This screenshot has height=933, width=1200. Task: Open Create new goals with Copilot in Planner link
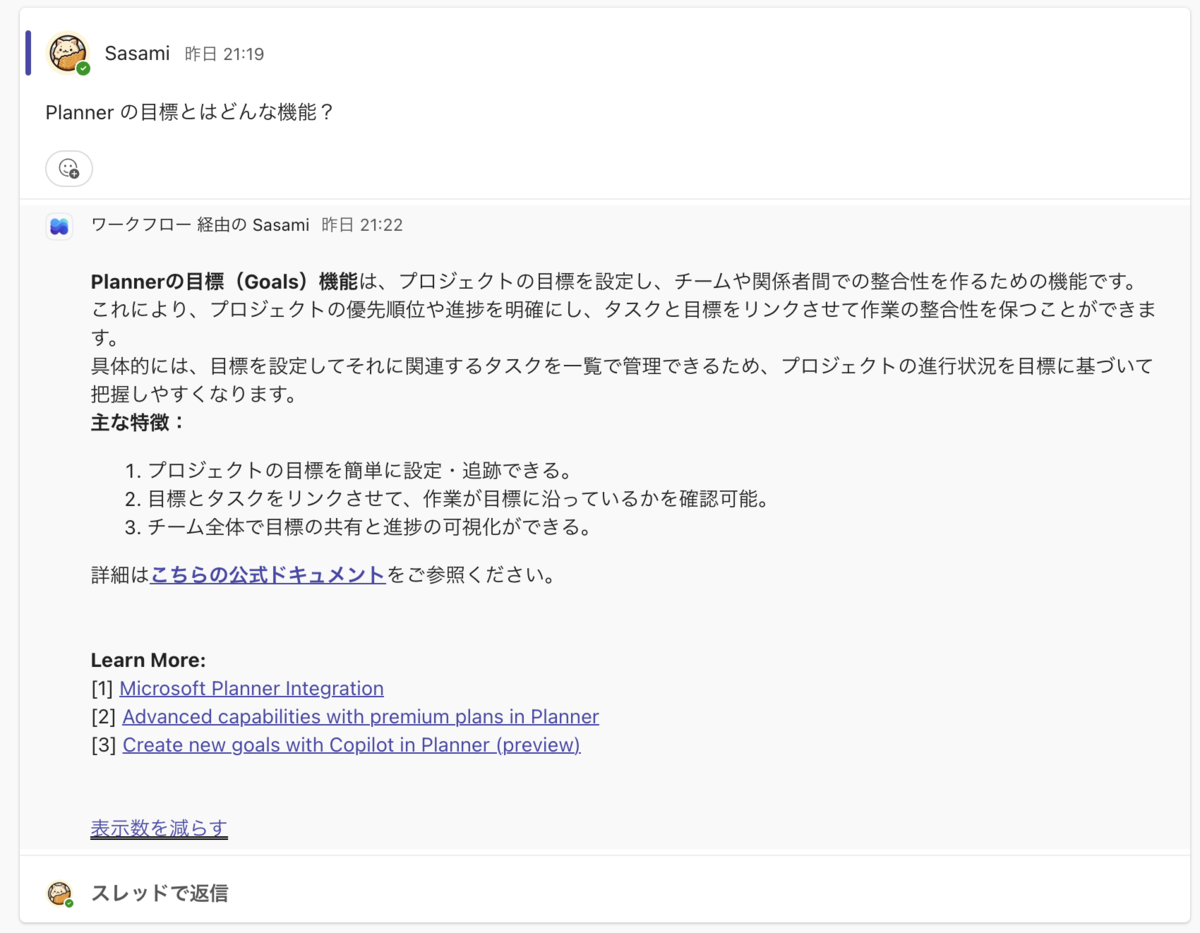pos(351,744)
